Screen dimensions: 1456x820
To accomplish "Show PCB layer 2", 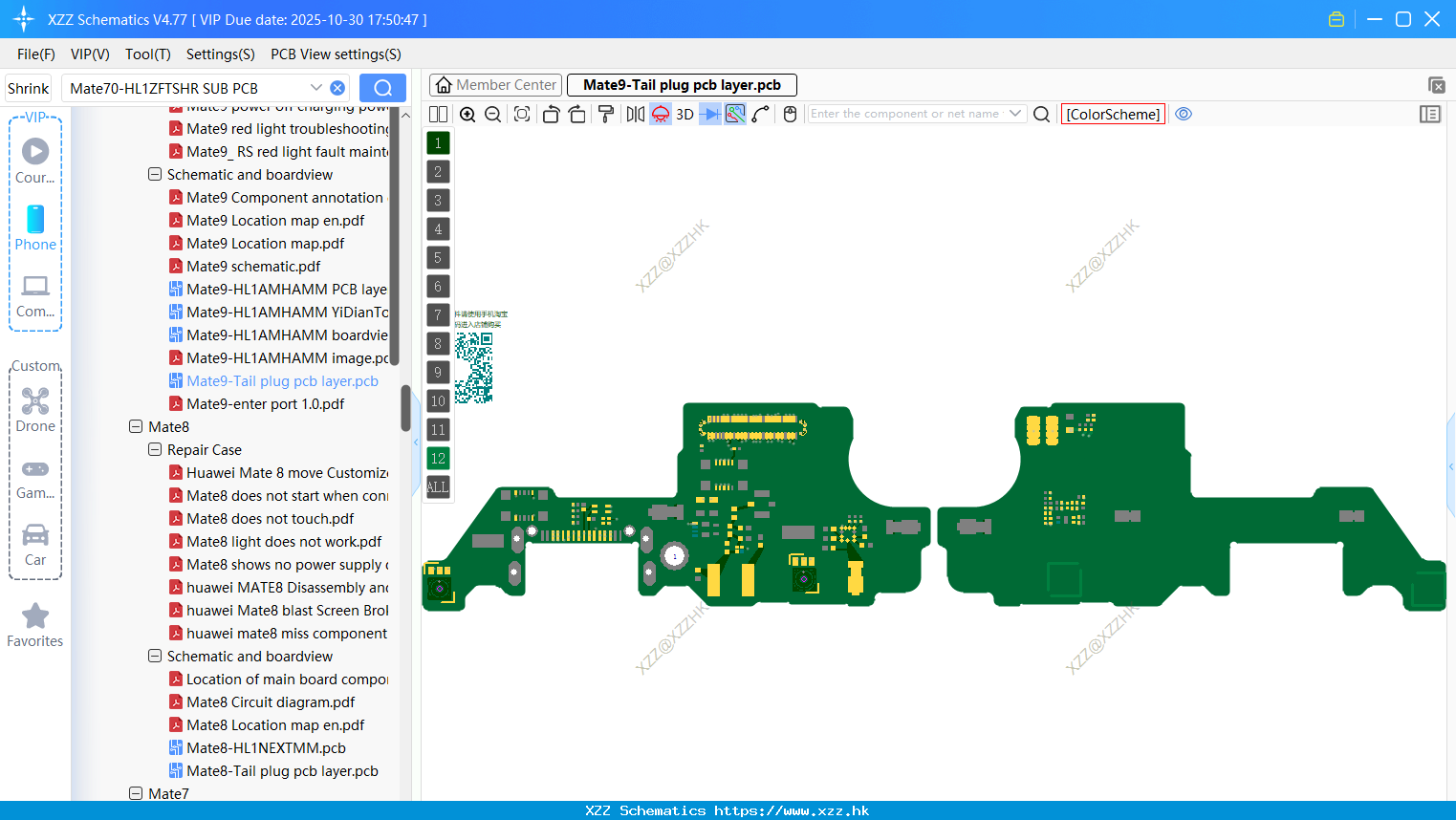I will pyautogui.click(x=438, y=172).
